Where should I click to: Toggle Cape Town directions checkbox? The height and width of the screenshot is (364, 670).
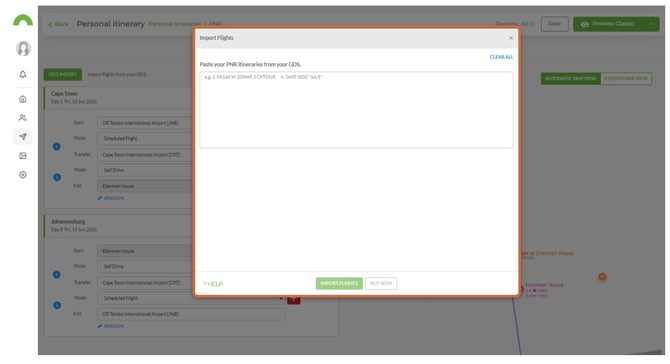pos(111,198)
